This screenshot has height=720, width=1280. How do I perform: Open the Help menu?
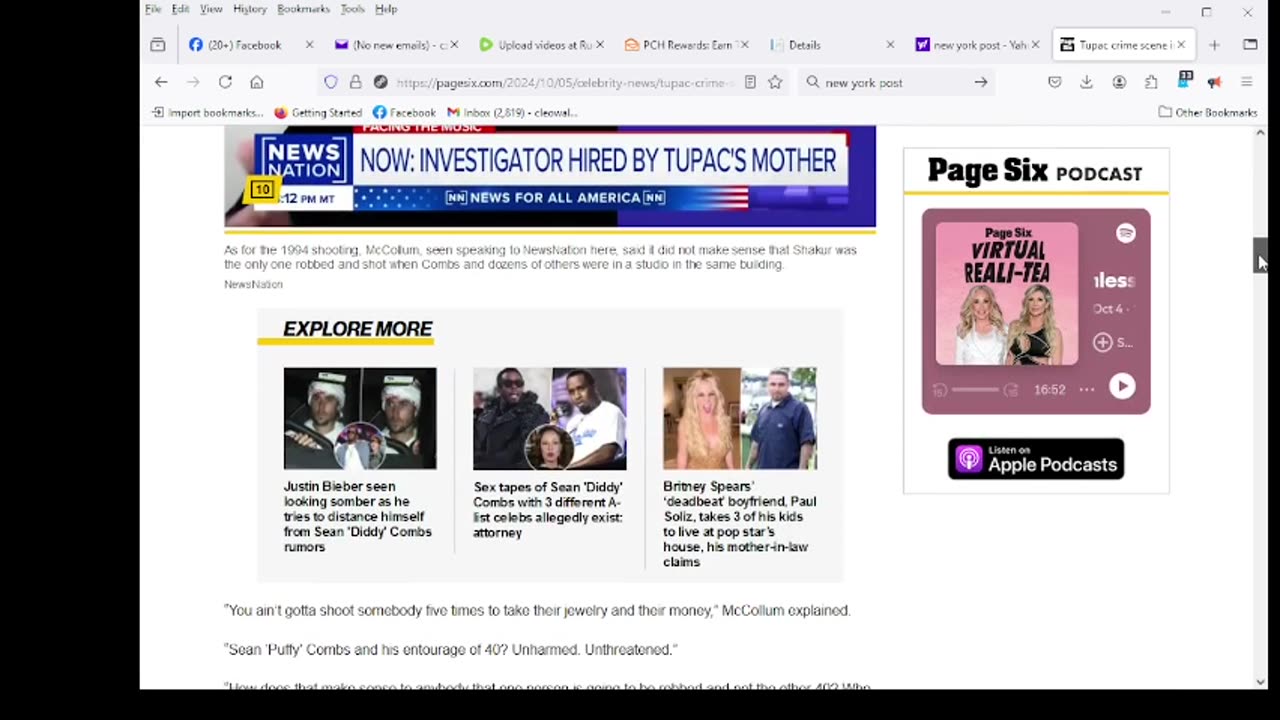click(386, 9)
